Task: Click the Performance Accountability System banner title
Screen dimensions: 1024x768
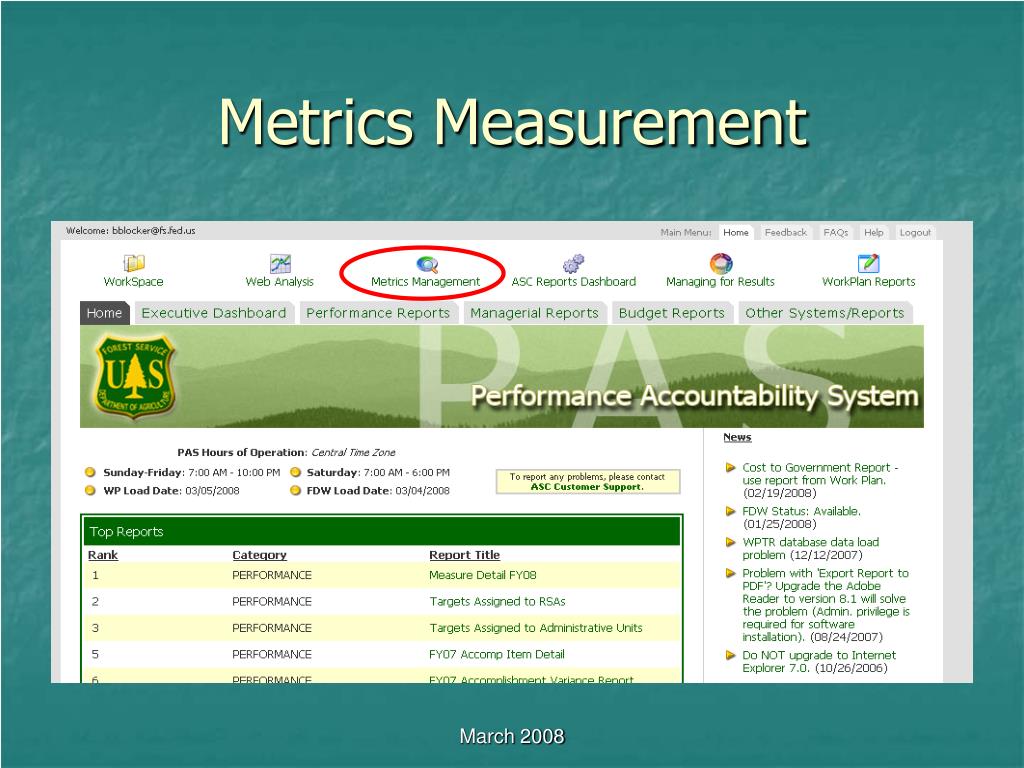Action: (x=694, y=396)
